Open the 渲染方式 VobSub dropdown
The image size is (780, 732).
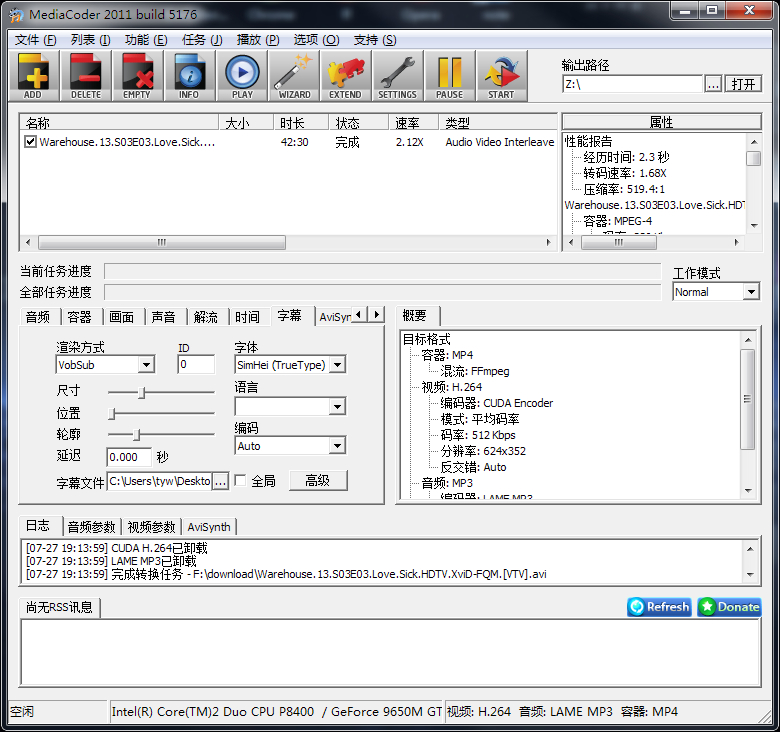146,365
